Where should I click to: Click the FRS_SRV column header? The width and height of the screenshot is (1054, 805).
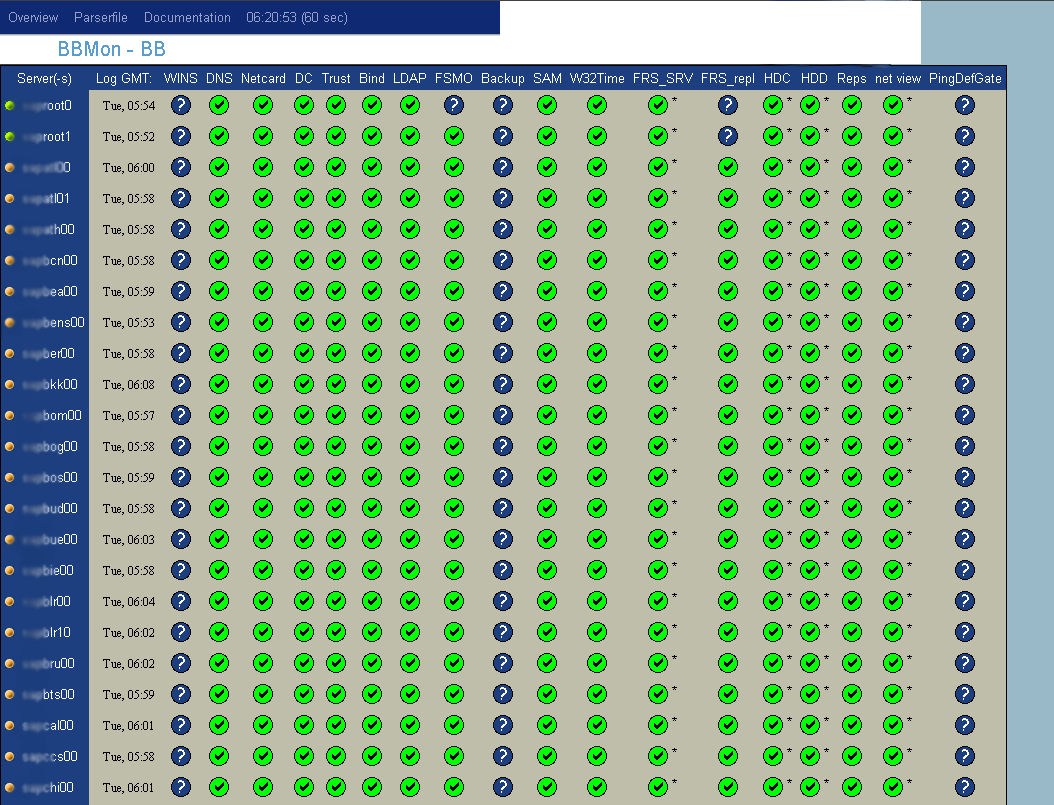coord(663,79)
